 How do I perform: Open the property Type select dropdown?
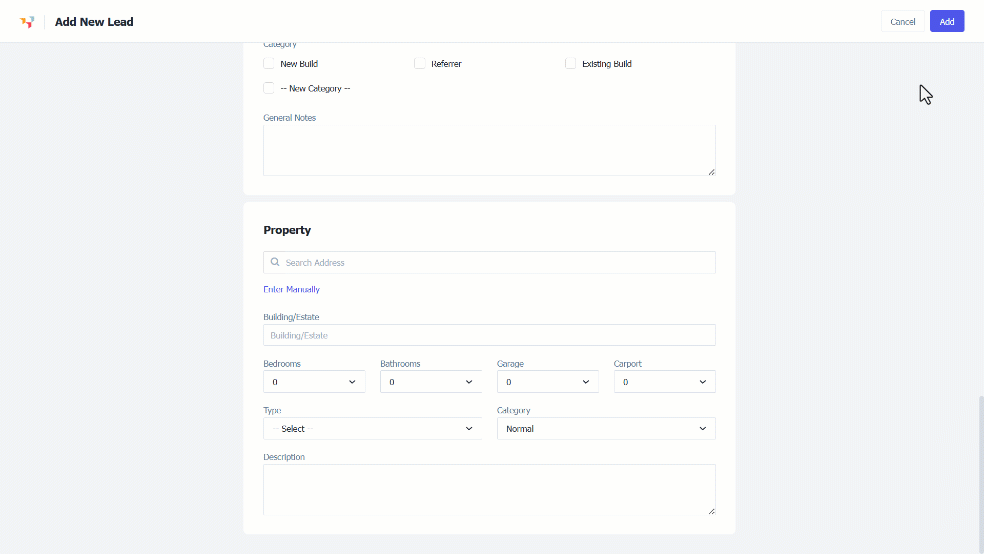(372, 429)
